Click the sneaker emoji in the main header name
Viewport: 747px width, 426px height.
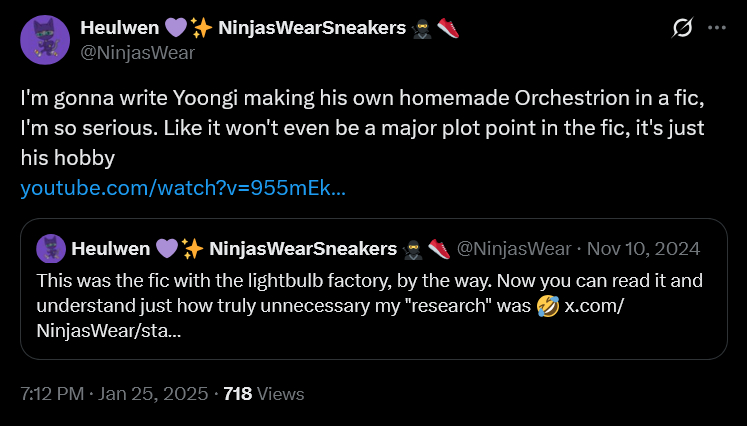(x=448, y=28)
